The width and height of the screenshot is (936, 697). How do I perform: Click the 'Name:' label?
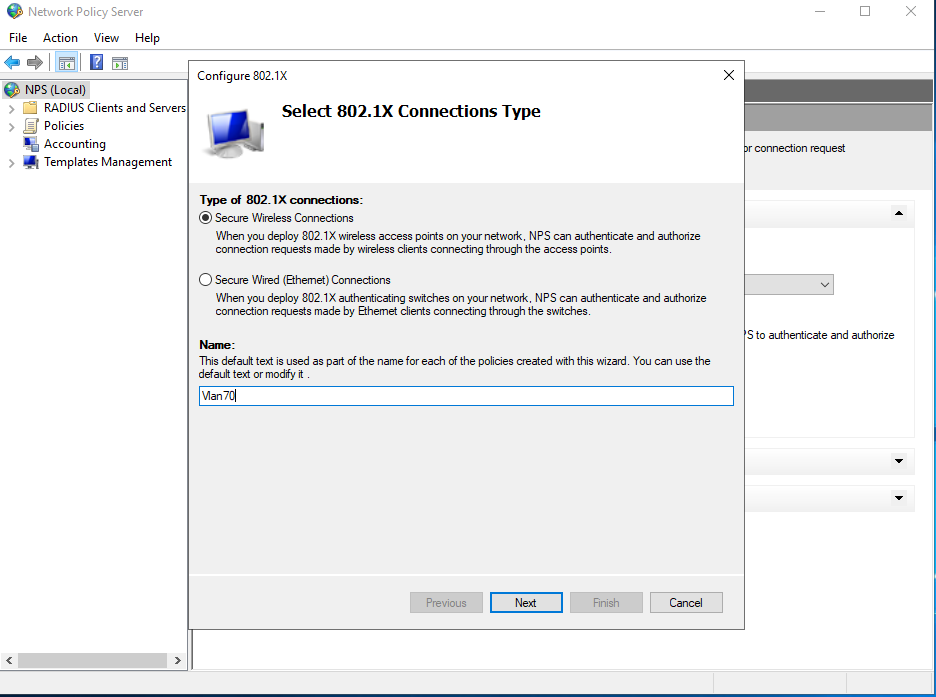tap(217, 345)
